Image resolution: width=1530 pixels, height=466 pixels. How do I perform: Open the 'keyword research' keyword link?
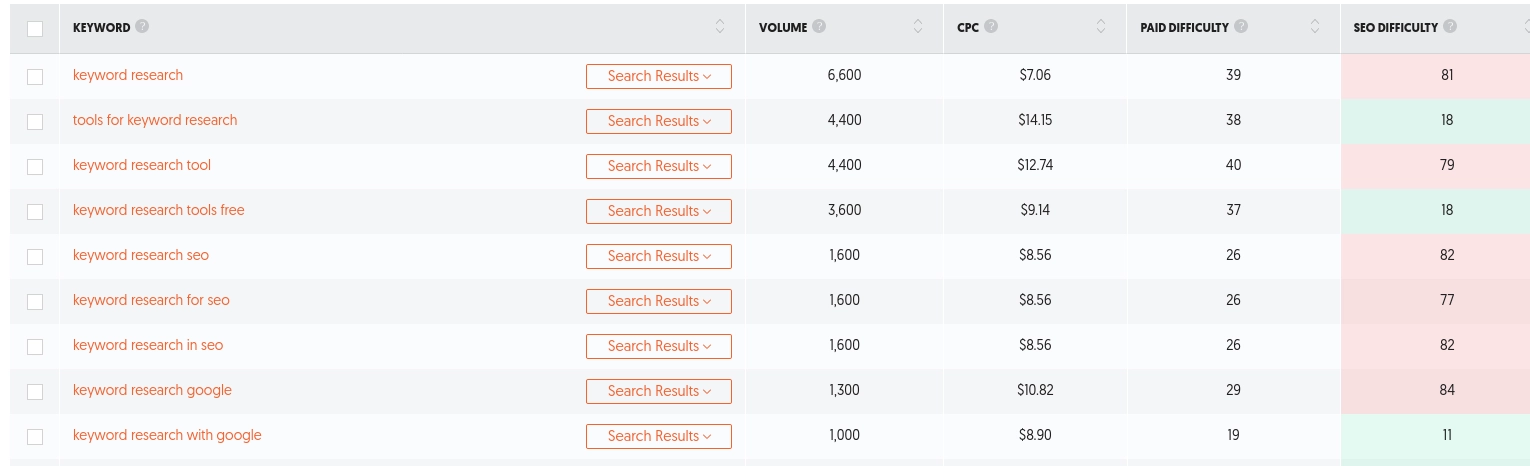(x=128, y=75)
